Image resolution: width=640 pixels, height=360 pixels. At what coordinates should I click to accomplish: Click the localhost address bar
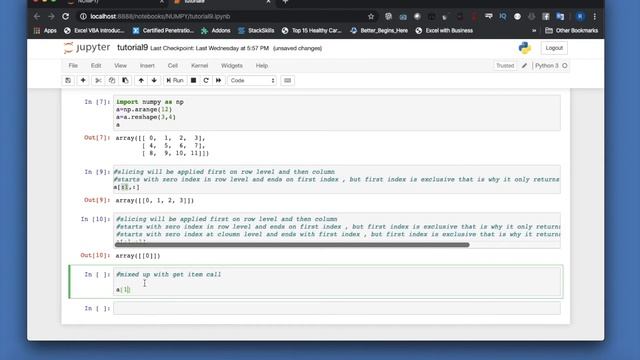pyautogui.click(x=220, y=16)
